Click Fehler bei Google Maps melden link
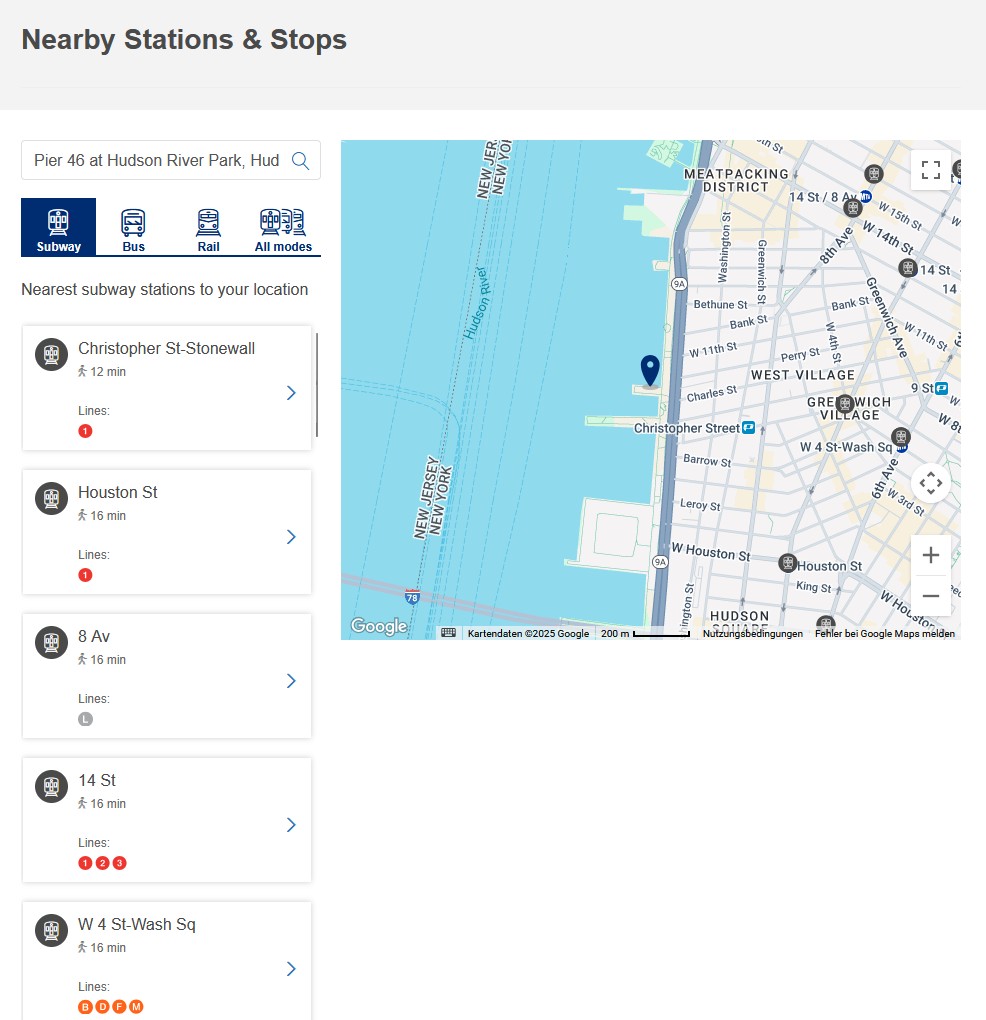The height and width of the screenshot is (1020, 986). 884,634
